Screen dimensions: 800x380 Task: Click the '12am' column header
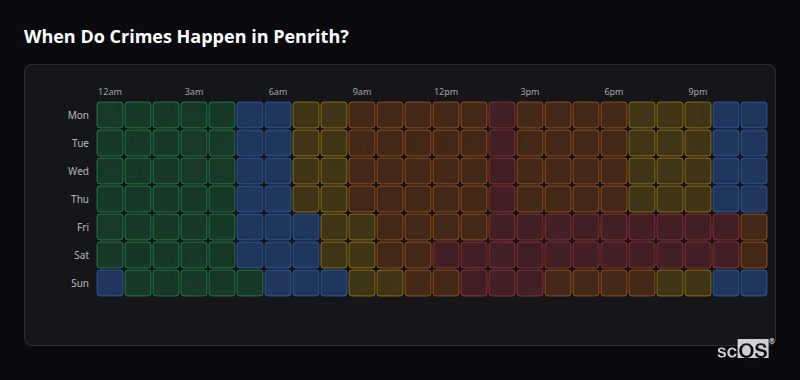(110, 92)
